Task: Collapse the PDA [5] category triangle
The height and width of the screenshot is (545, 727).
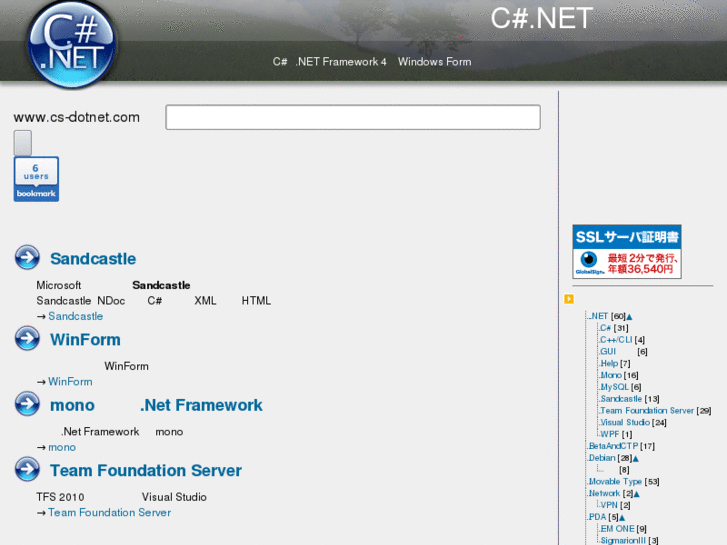Action: tap(622, 518)
